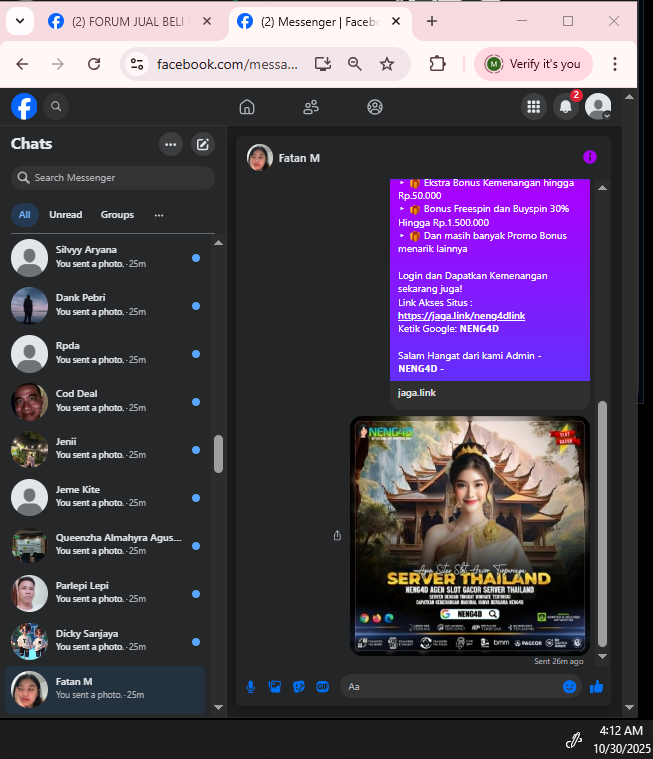This screenshot has width=653, height=759.
Task: Choose a sticker with the sticker icon
Action: click(x=299, y=686)
